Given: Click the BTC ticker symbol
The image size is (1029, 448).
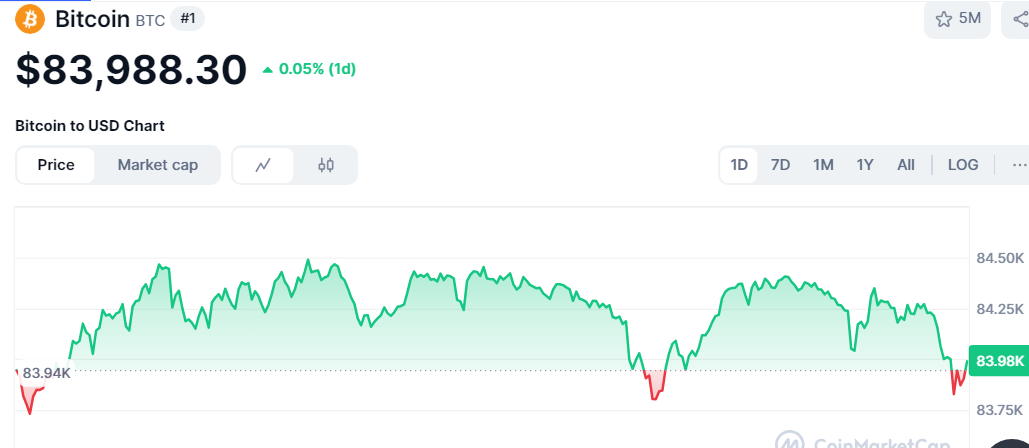Looking at the screenshot, I should [x=149, y=19].
